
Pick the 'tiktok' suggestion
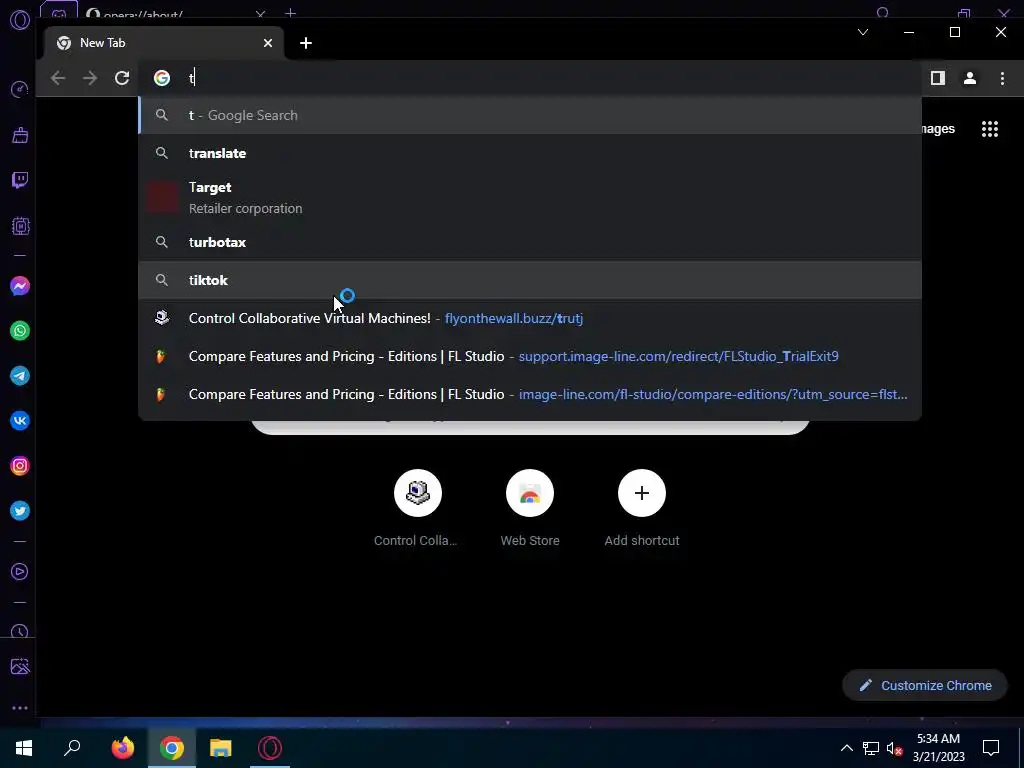530,280
